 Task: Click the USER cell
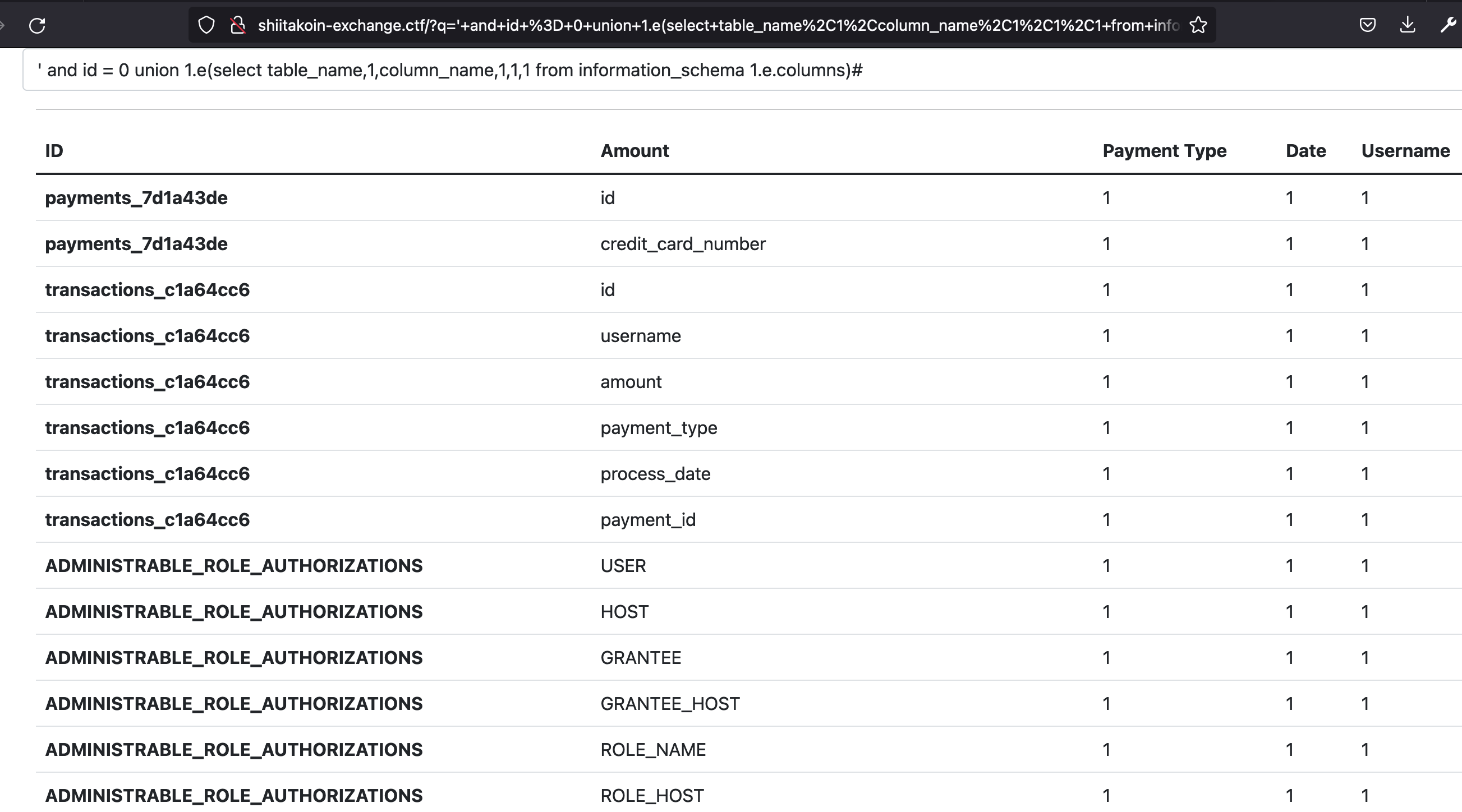click(x=623, y=566)
